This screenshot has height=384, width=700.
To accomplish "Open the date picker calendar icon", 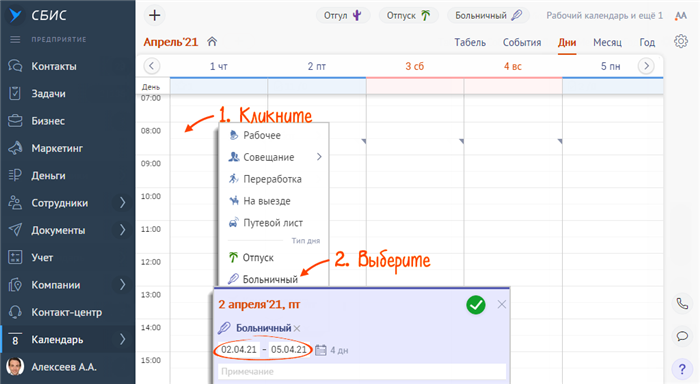I will tap(321, 350).
